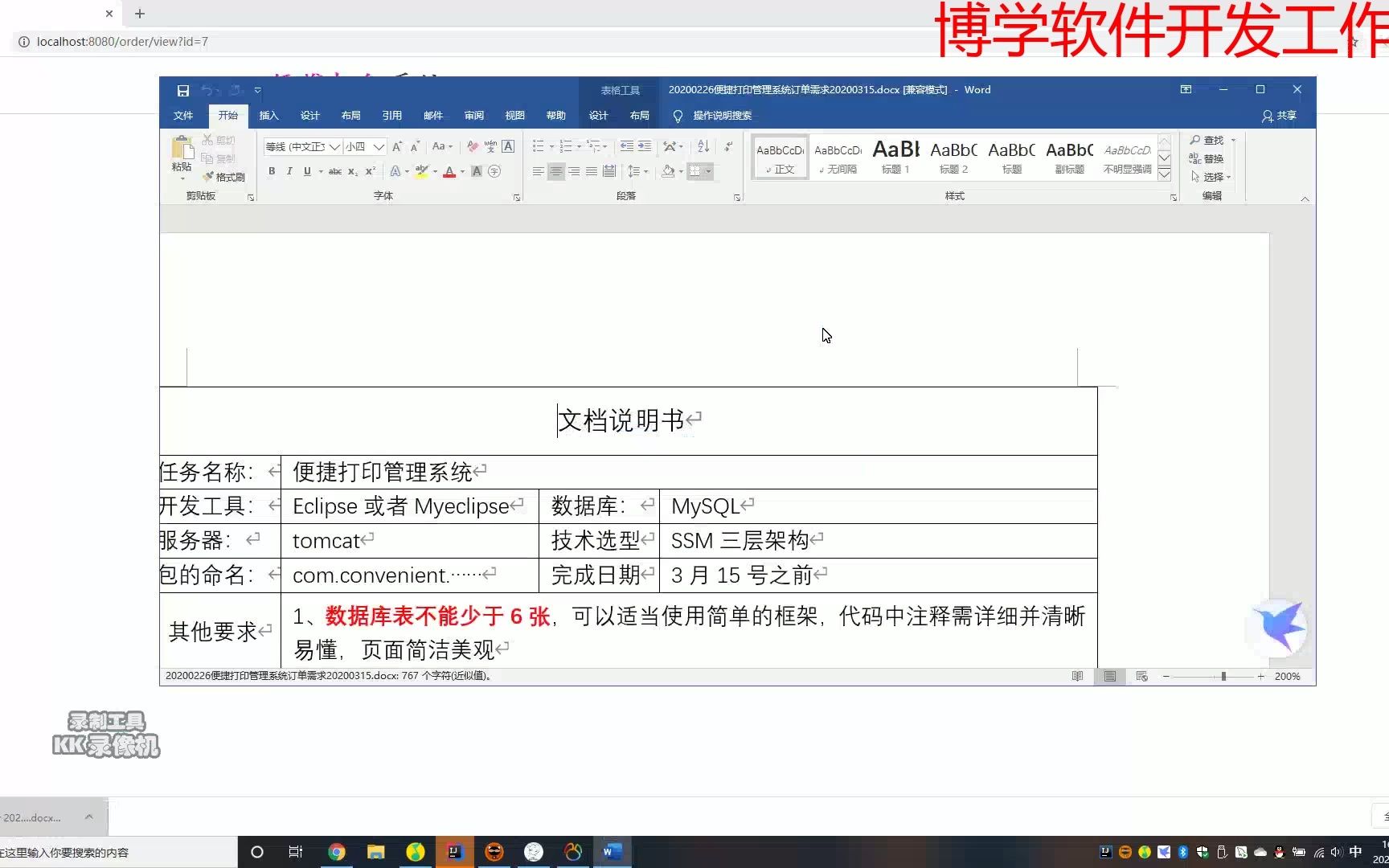
Task: Click the strikethrough abc icon
Action: 335,171
